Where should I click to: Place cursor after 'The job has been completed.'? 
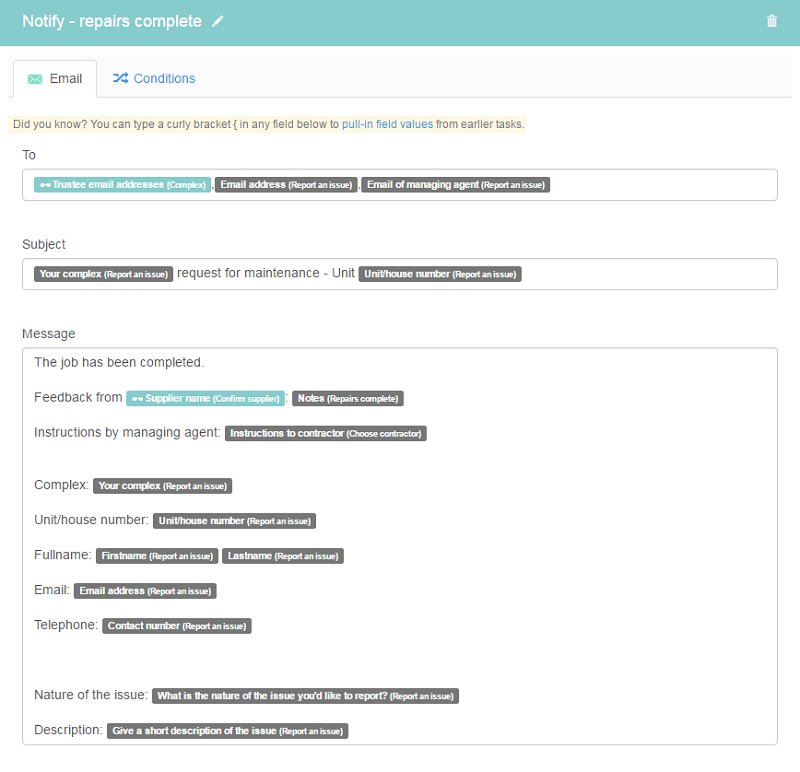pyautogui.click(x=205, y=363)
